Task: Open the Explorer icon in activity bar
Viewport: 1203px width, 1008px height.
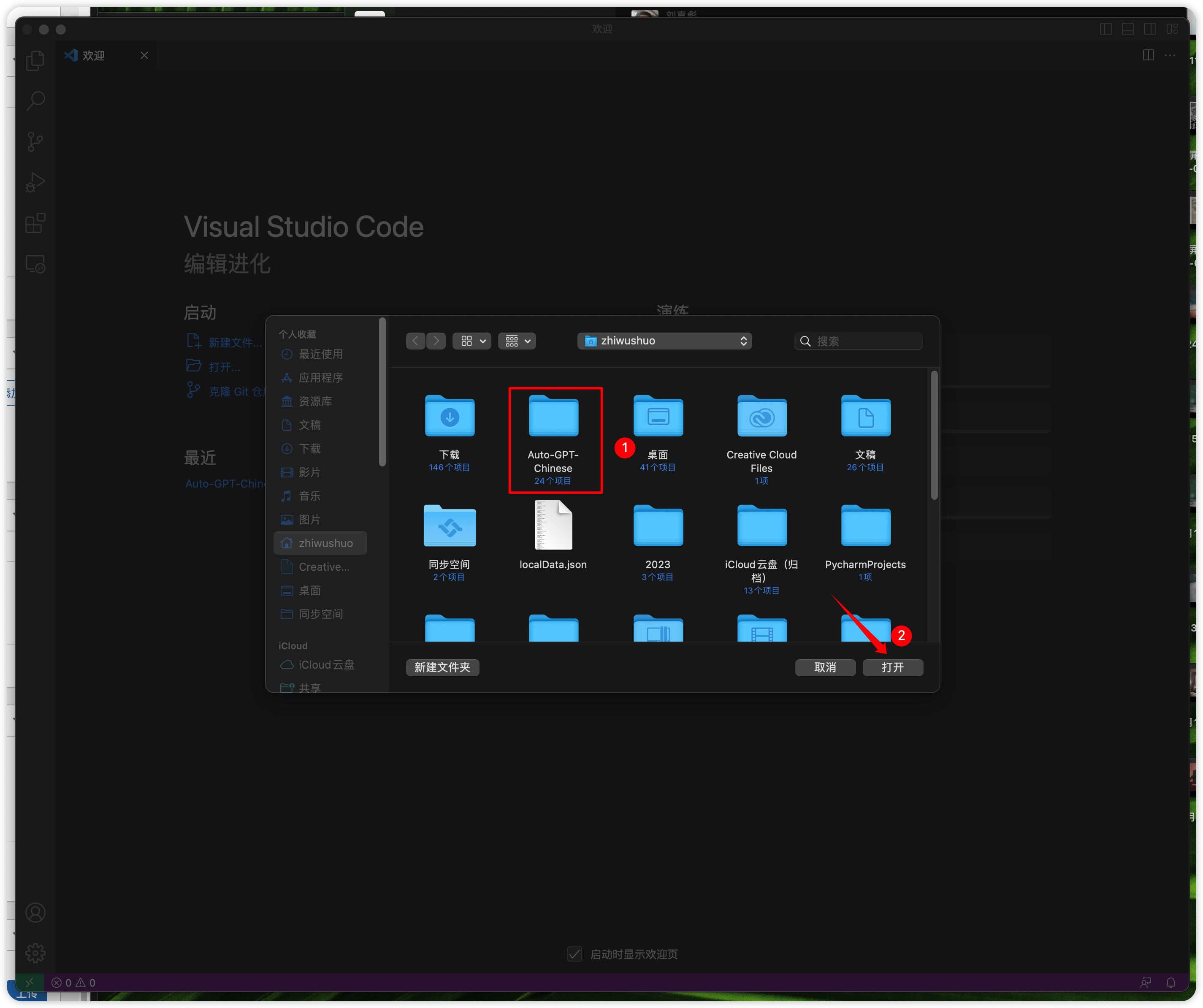Action: [x=35, y=61]
